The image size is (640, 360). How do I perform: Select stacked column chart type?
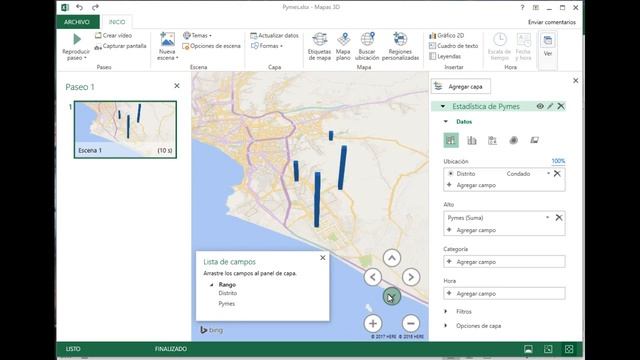[x=451, y=140]
